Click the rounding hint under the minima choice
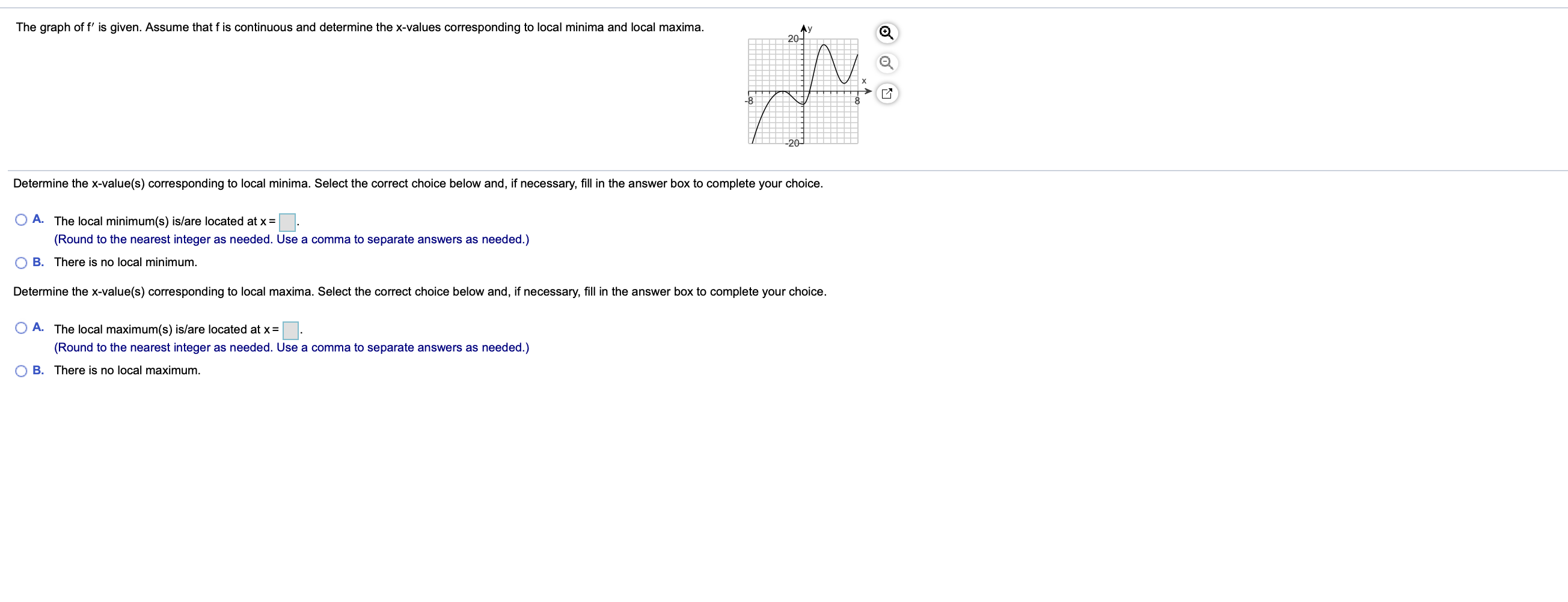 292,239
